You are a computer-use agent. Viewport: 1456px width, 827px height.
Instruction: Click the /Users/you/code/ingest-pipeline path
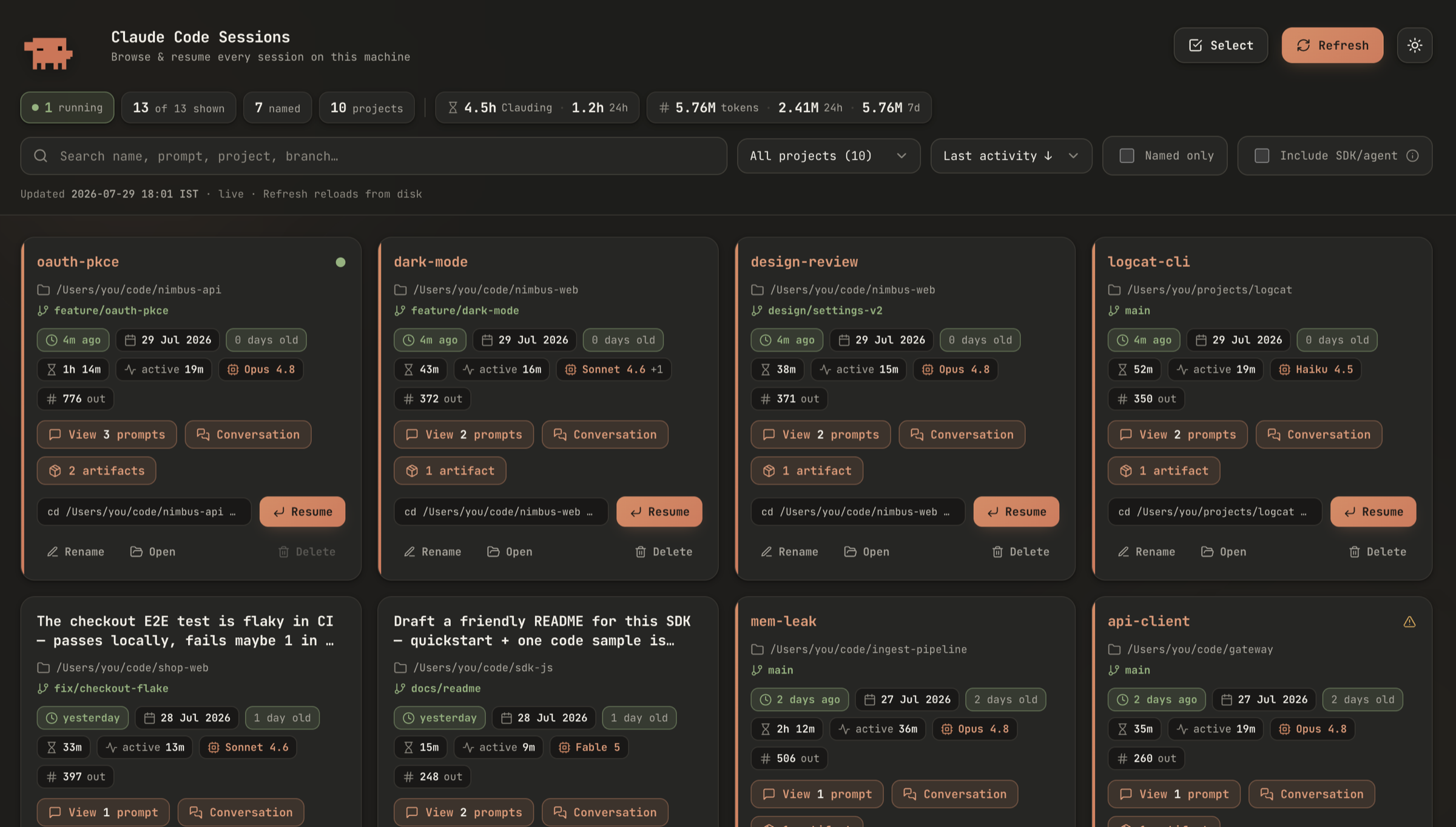tap(869, 649)
